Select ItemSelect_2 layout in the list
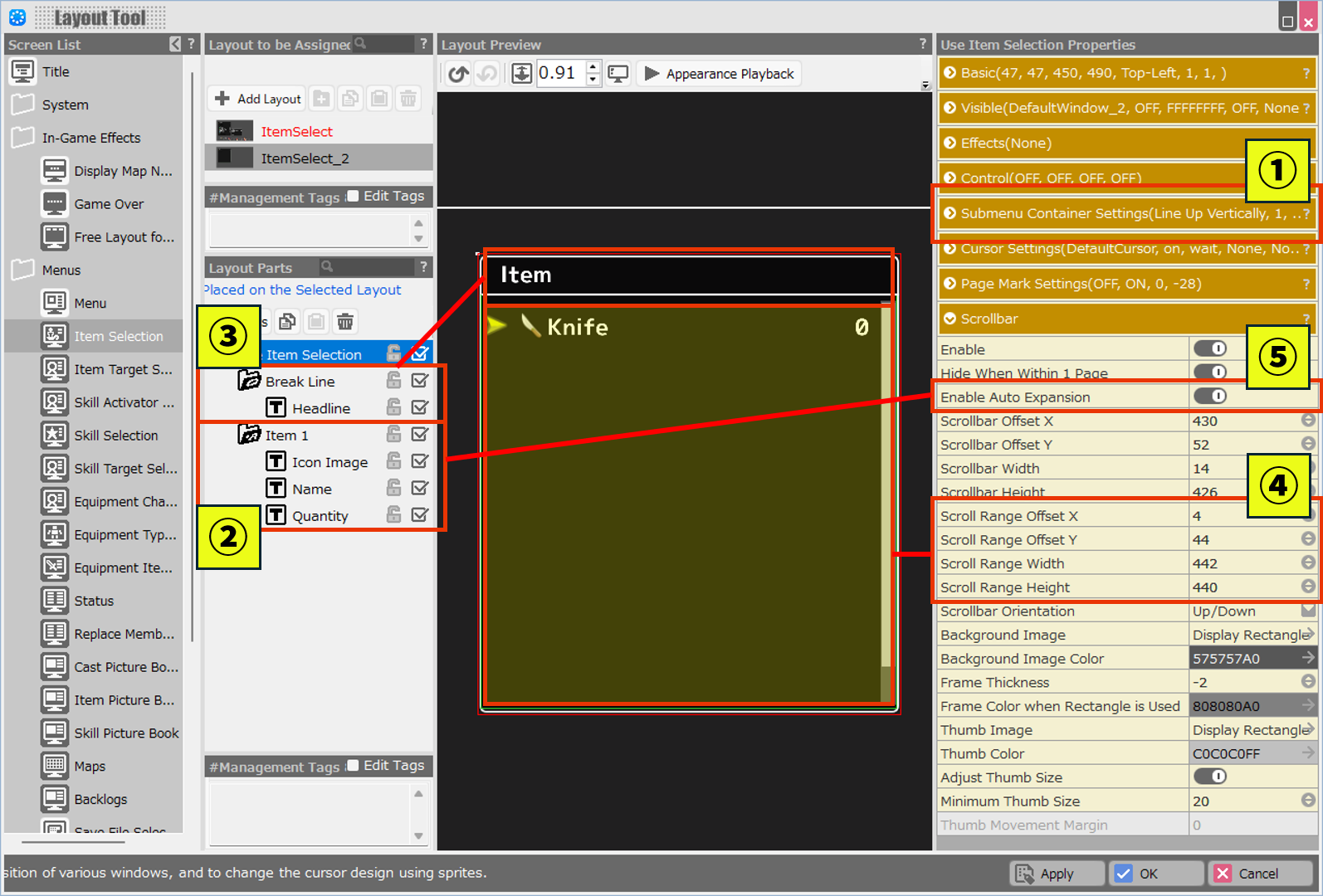The height and width of the screenshot is (896, 1323). (x=305, y=158)
